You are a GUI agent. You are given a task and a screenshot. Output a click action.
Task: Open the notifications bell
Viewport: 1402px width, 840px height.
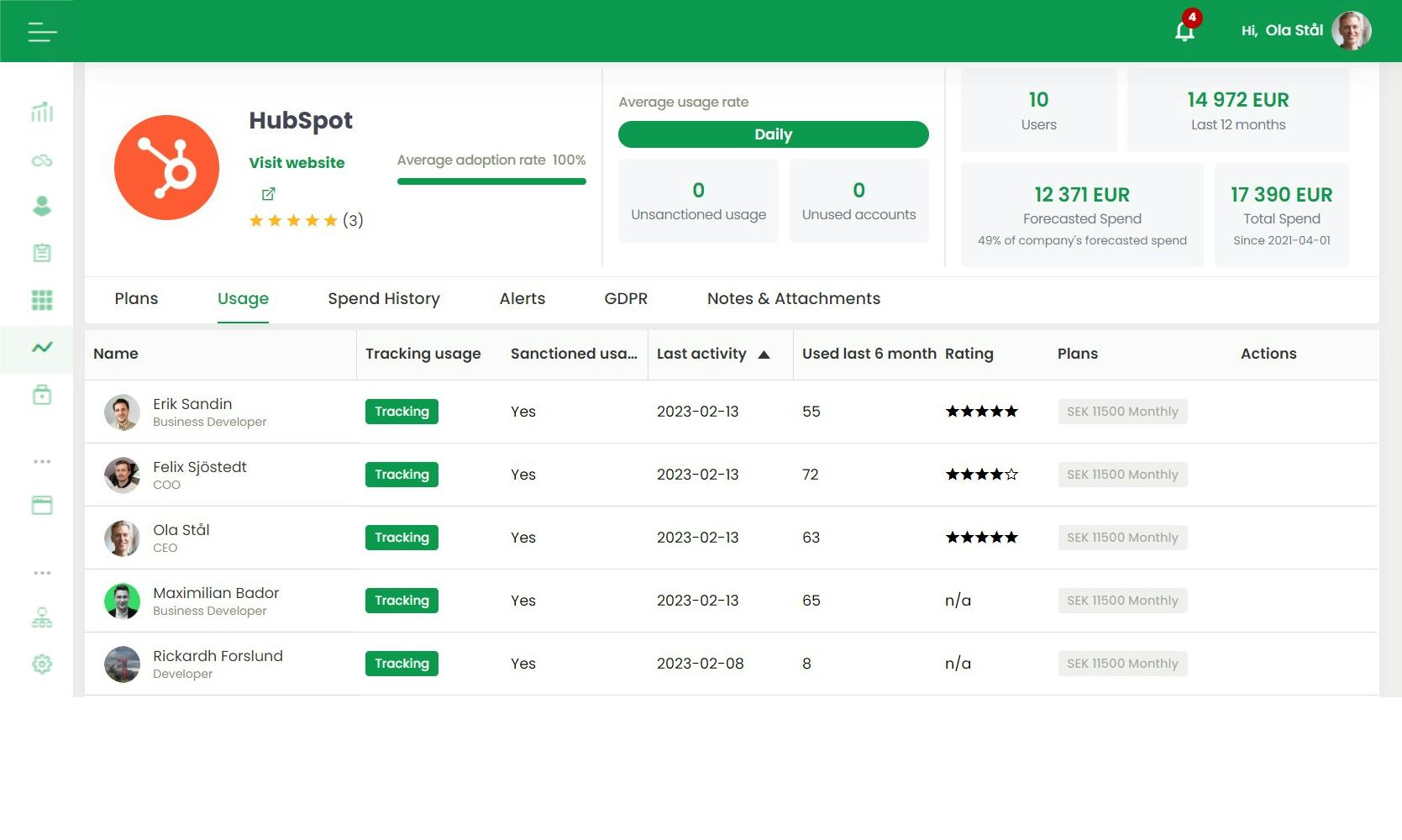(x=1184, y=31)
